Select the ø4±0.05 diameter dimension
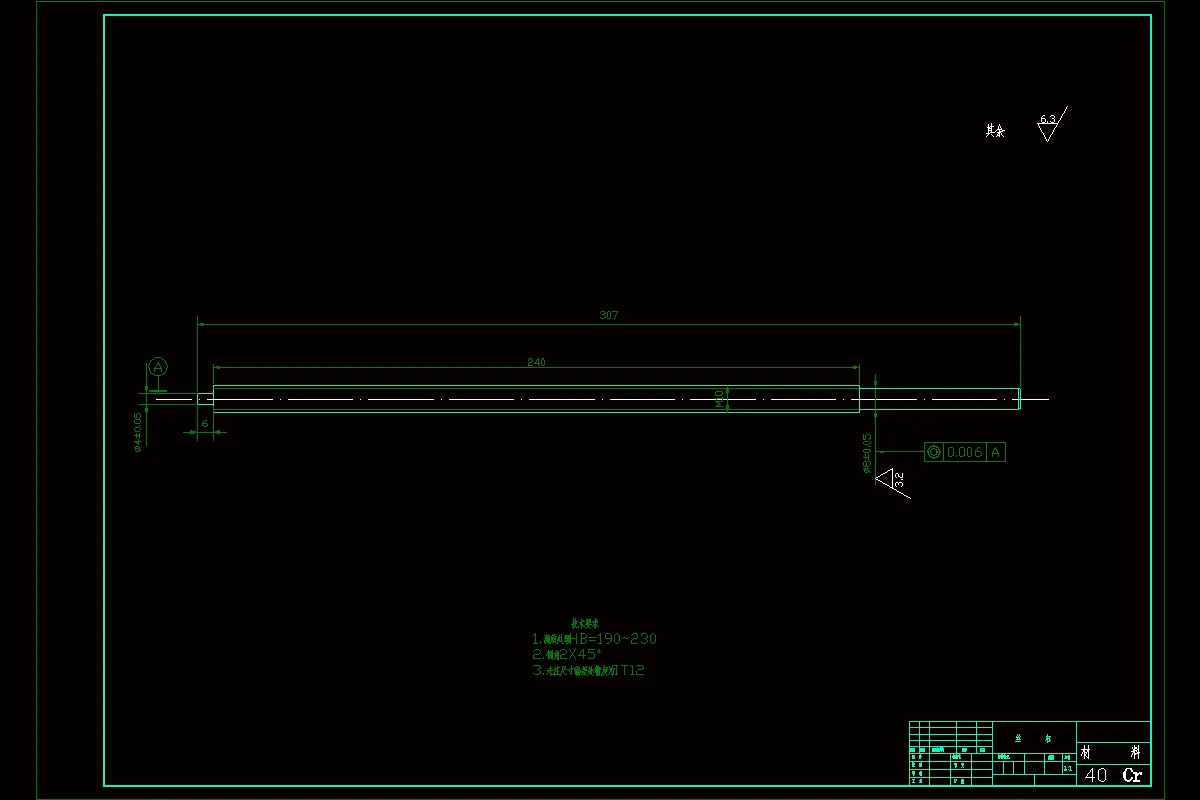The width and height of the screenshot is (1200, 800). tap(138, 431)
